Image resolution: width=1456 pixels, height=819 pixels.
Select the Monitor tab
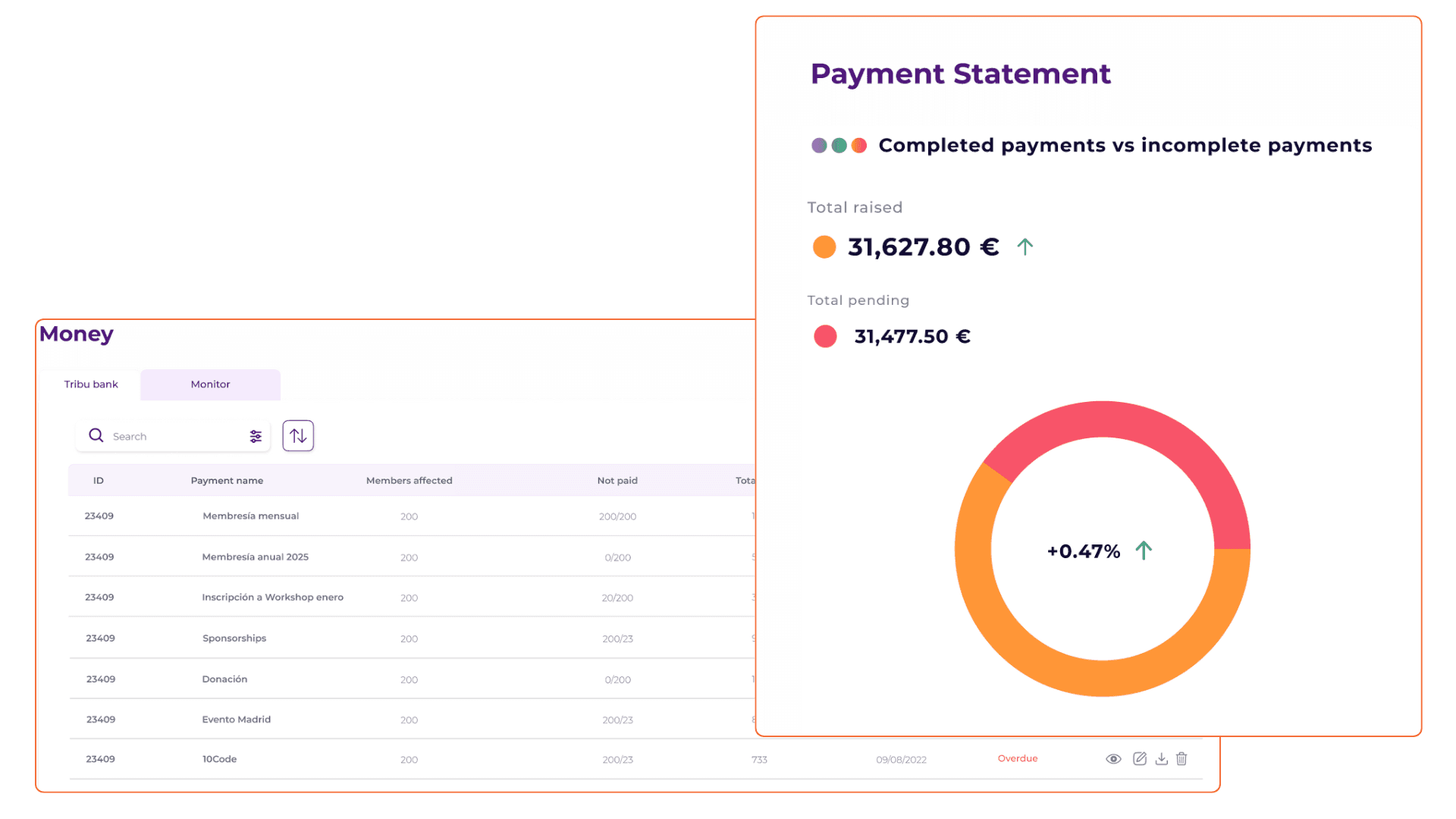pyautogui.click(x=210, y=384)
